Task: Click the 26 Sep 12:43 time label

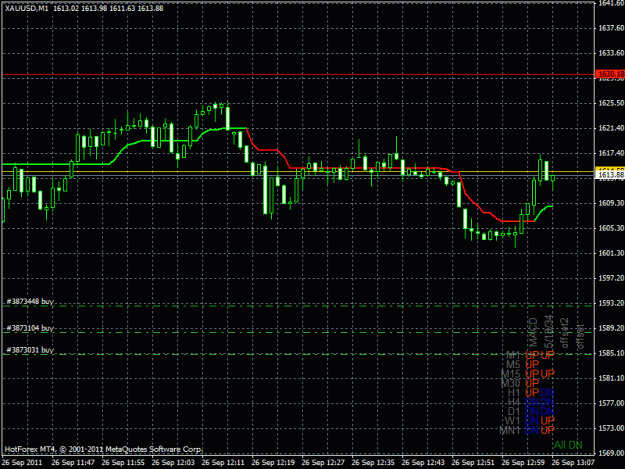Action: (x=423, y=463)
